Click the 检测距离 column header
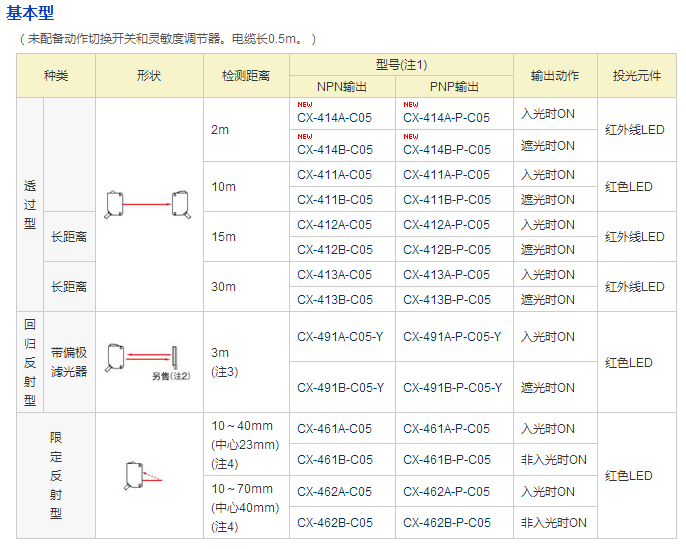 click(x=245, y=76)
